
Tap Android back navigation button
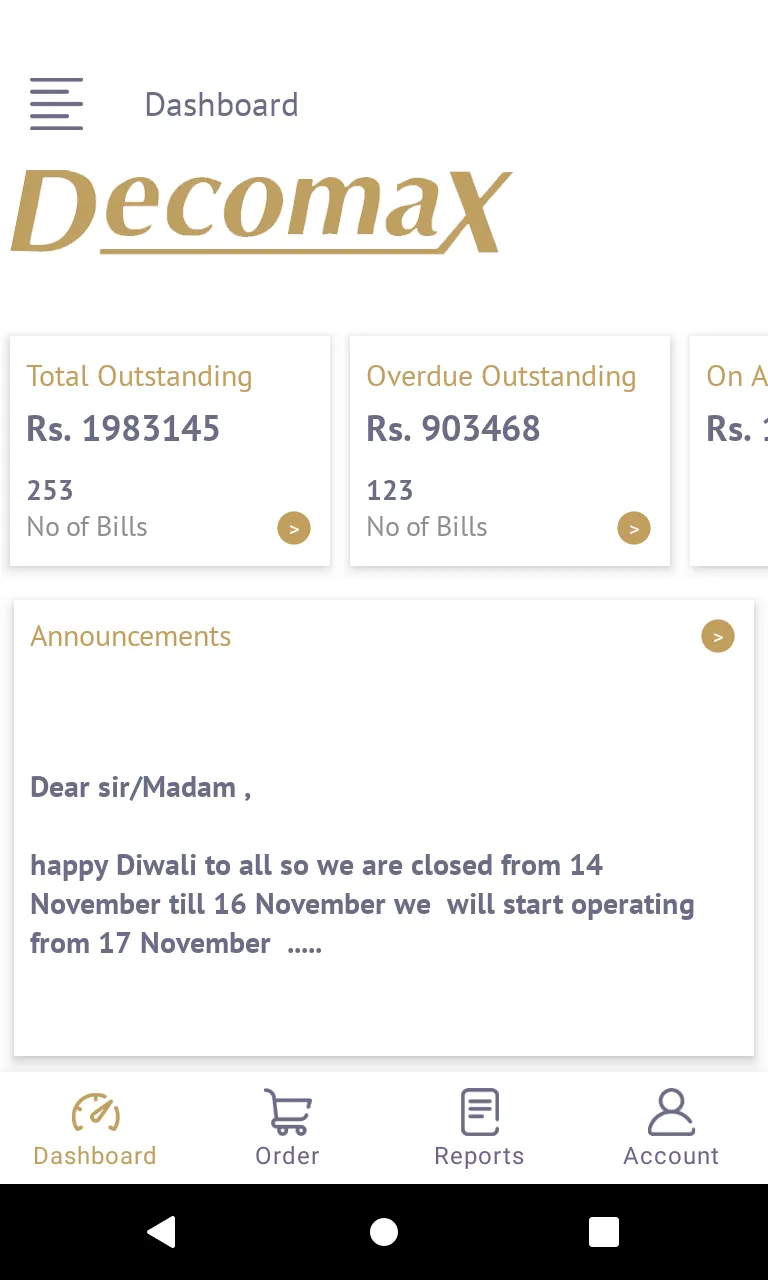pyautogui.click(x=162, y=1232)
